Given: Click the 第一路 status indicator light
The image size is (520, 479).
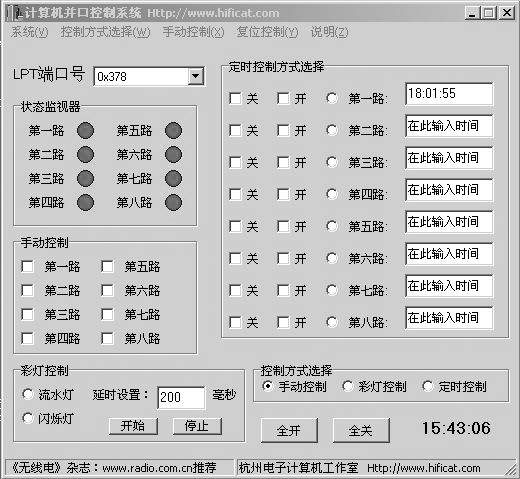Looking at the screenshot, I should point(85,130).
